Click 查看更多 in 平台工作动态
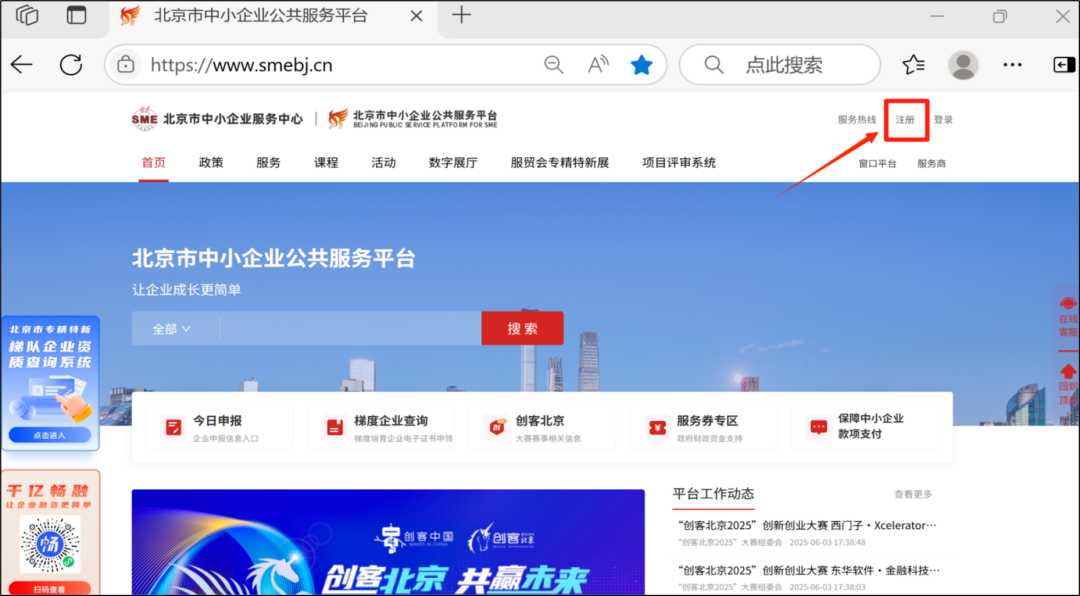Screen dimensions: 1080x596 (913, 494)
